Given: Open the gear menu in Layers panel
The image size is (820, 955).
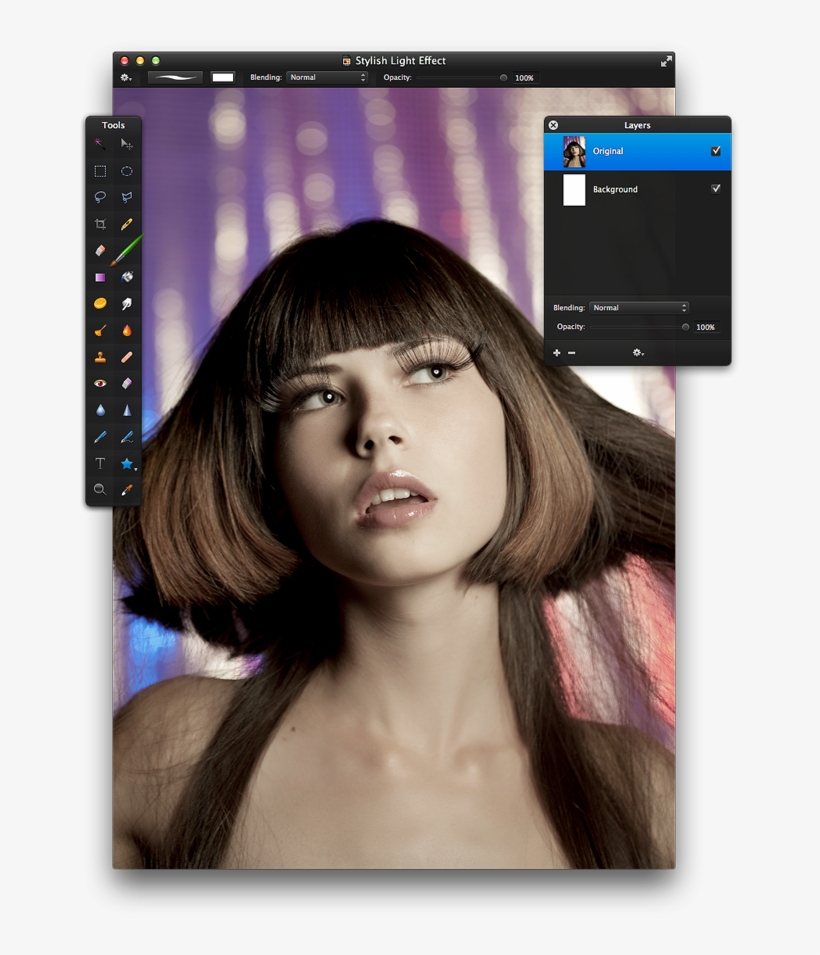Looking at the screenshot, I should [637, 352].
